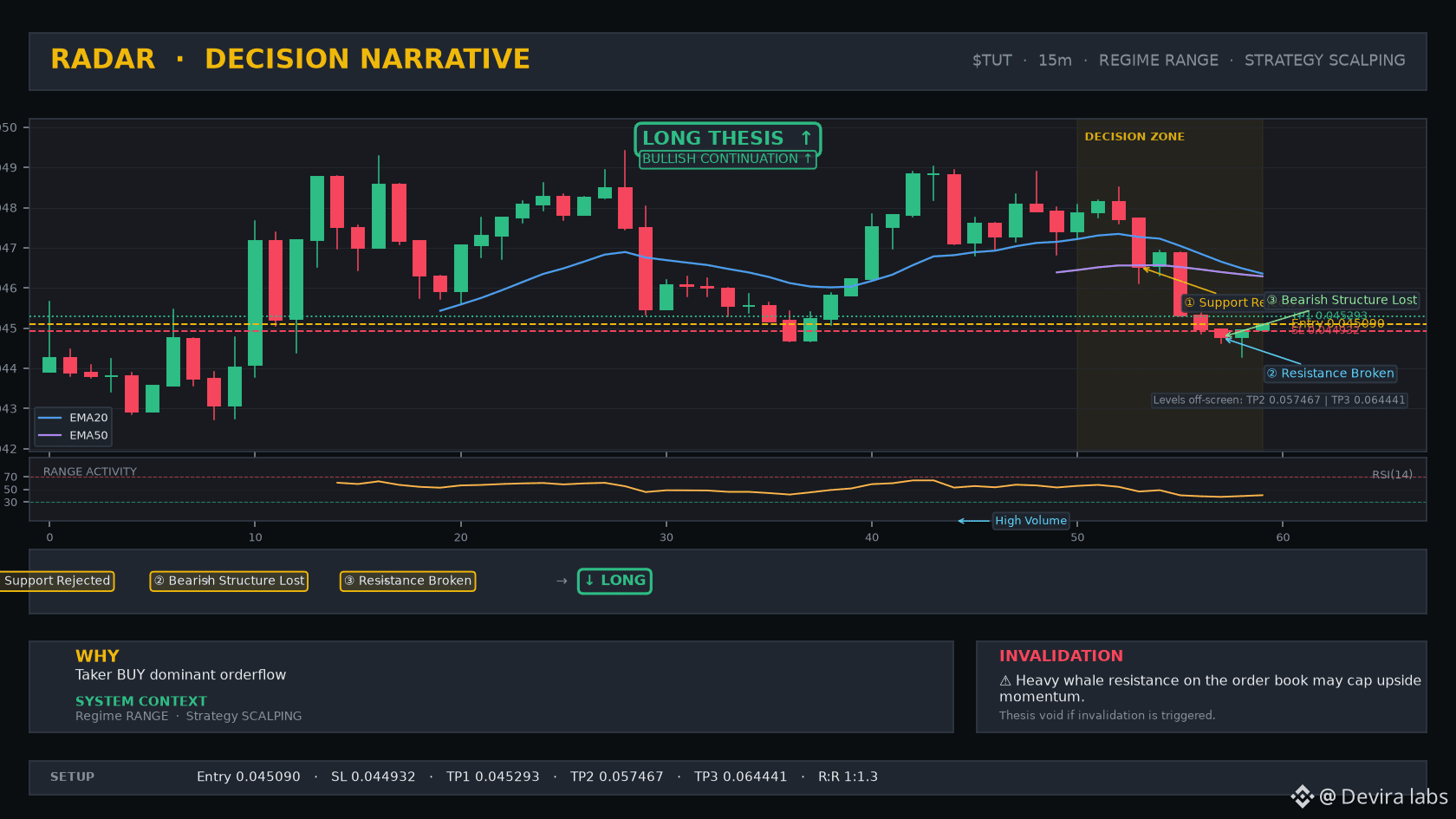Click the BULLISH CONTINUATION tag
Screen dimensions: 1456x819
[728, 159]
